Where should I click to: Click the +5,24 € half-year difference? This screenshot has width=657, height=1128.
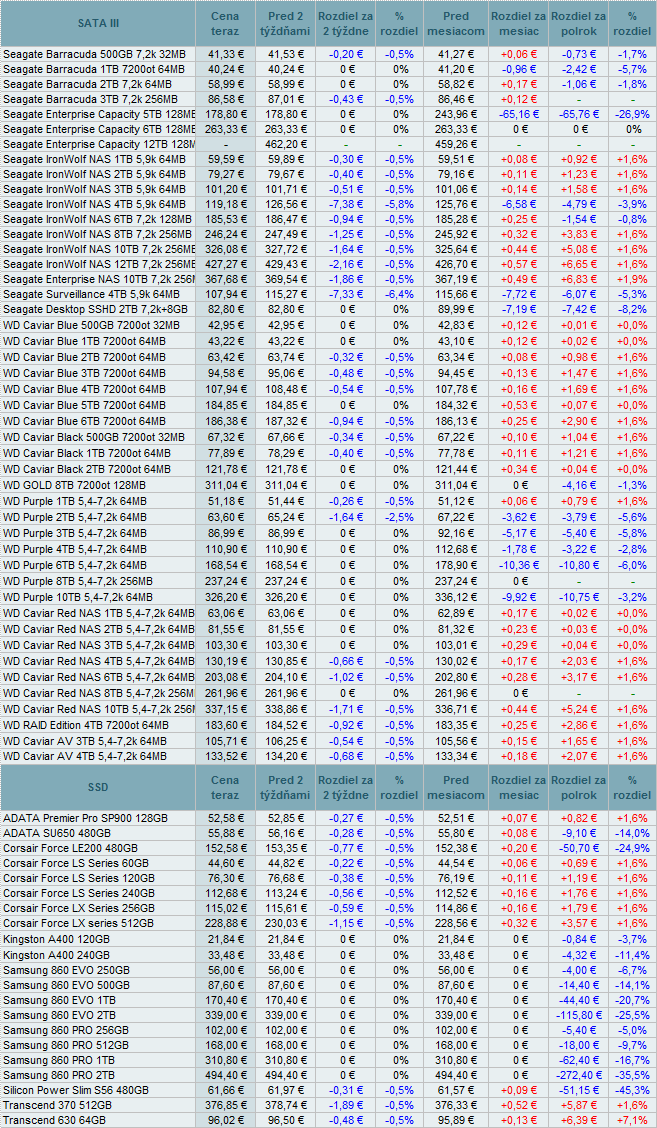tap(579, 709)
